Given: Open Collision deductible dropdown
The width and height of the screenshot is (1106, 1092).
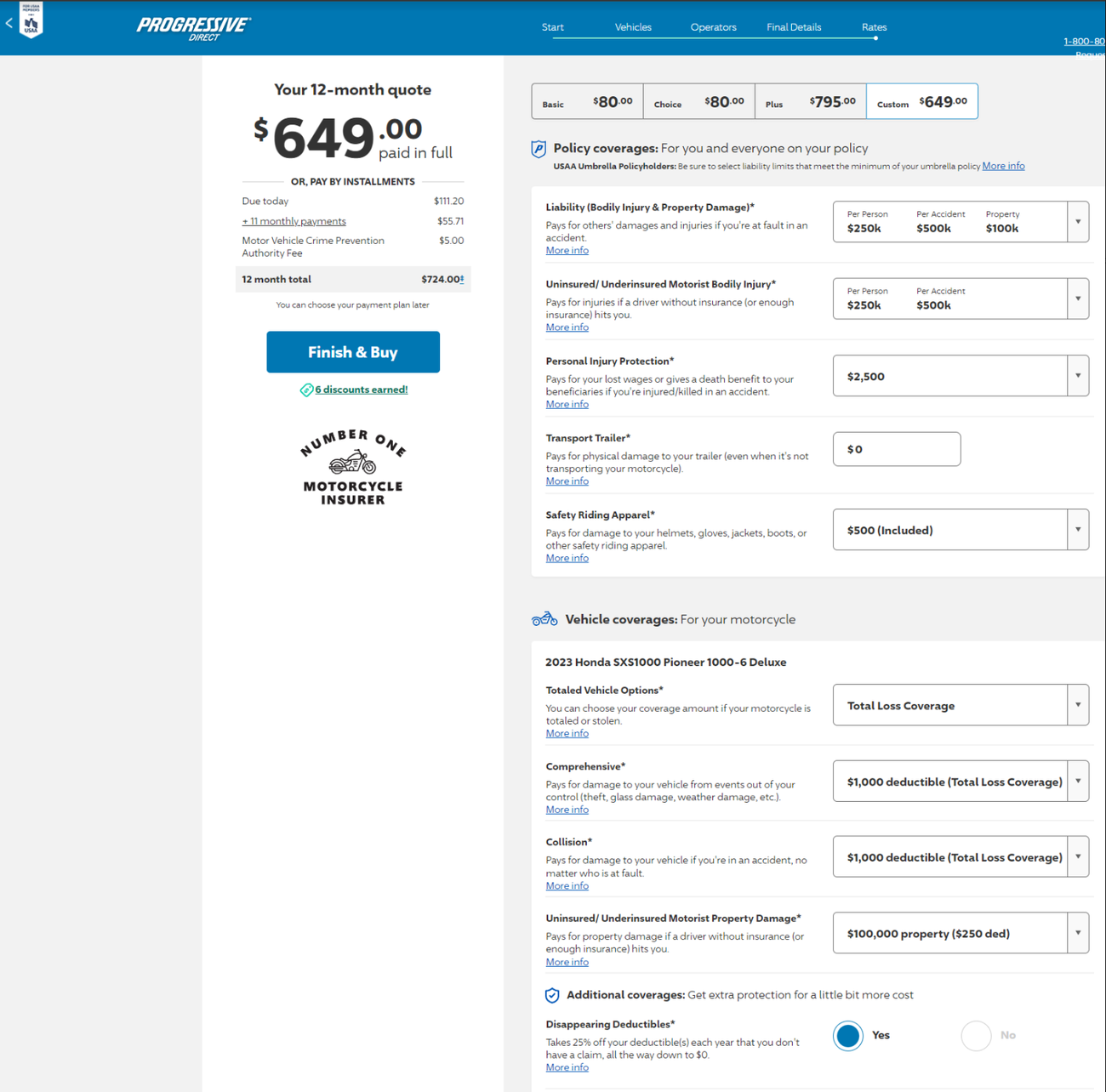Looking at the screenshot, I should pyautogui.click(x=961, y=856).
